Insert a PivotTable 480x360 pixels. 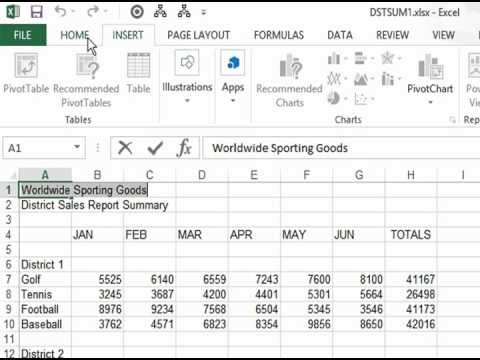pos(26,73)
